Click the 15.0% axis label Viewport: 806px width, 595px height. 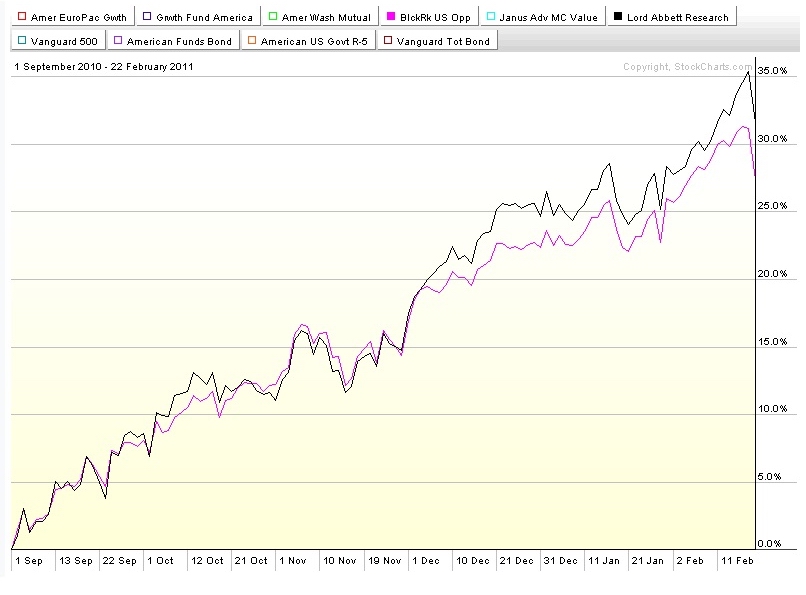coord(772,342)
